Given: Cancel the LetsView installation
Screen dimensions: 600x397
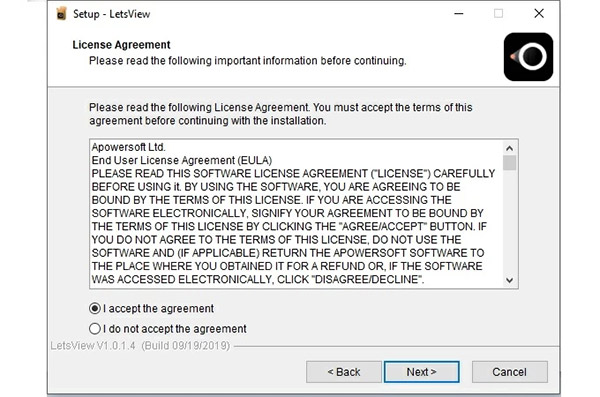Looking at the screenshot, I should [509, 372].
